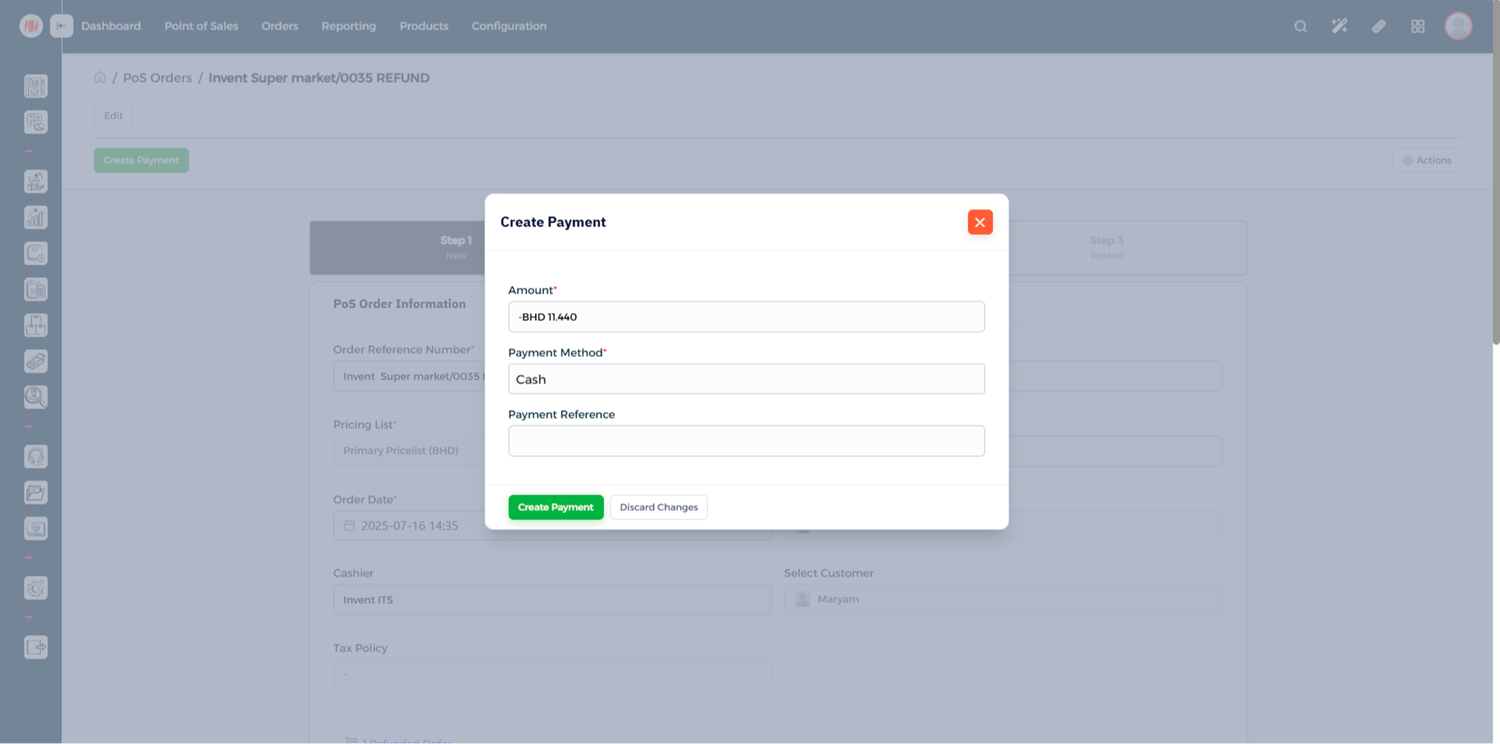Click the headset support icon in sidebar
1500x744 pixels.
[x=36, y=457]
